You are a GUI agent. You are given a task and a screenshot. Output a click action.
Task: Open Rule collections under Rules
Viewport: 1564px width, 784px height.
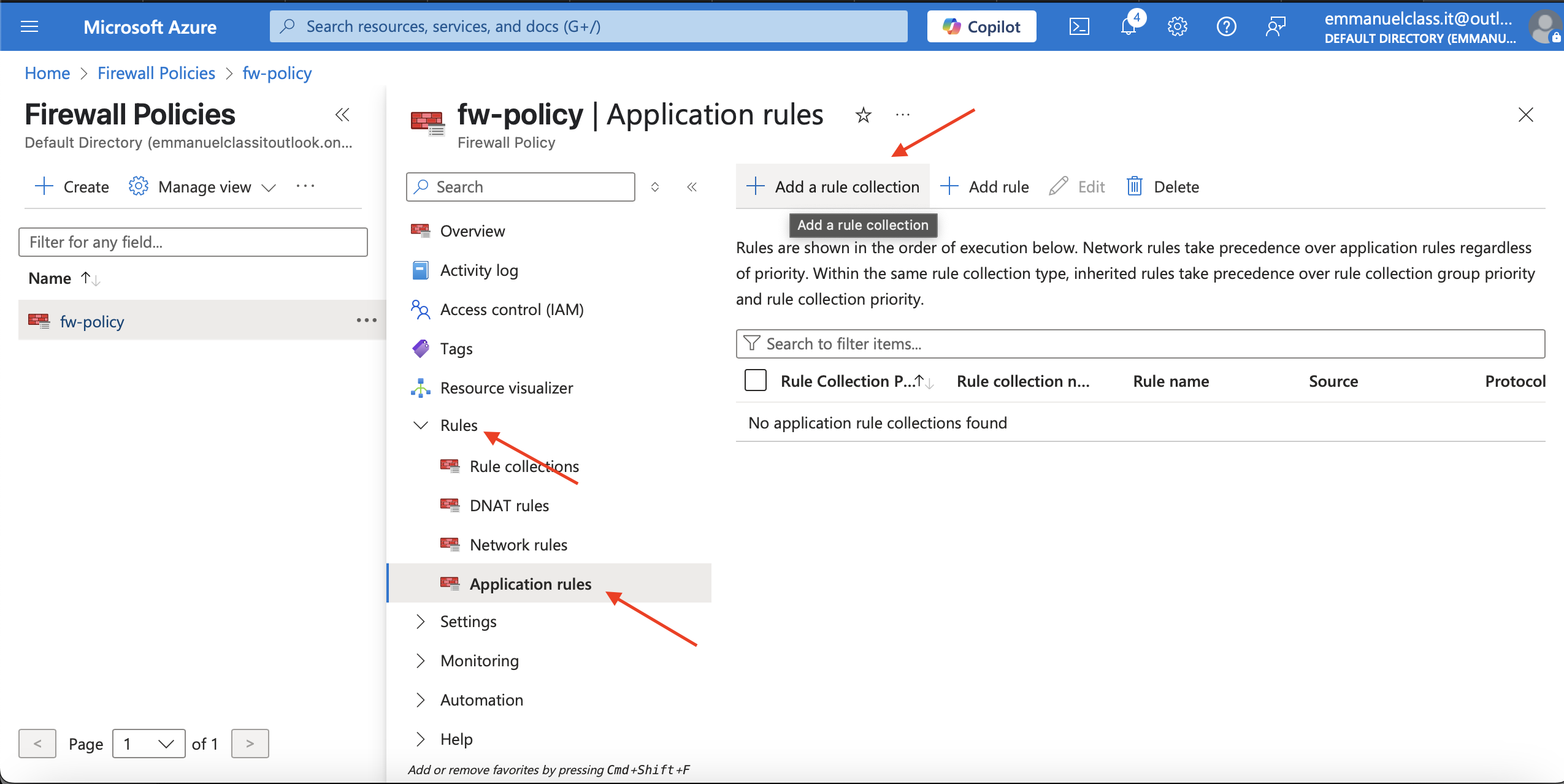pyautogui.click(x=524, y=466)
